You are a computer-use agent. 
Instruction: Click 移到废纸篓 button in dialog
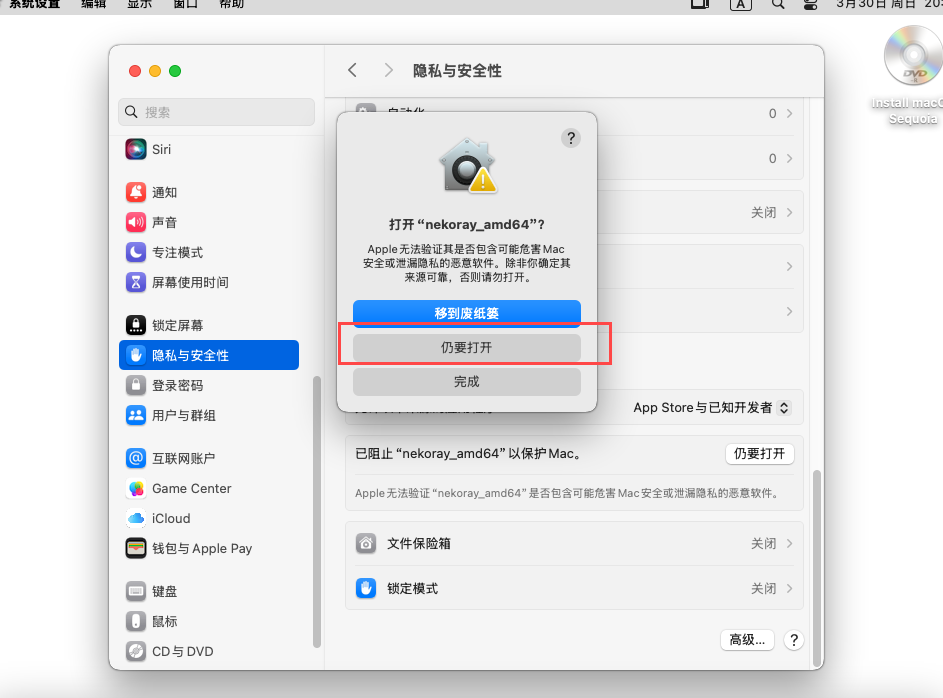[467, 313]
